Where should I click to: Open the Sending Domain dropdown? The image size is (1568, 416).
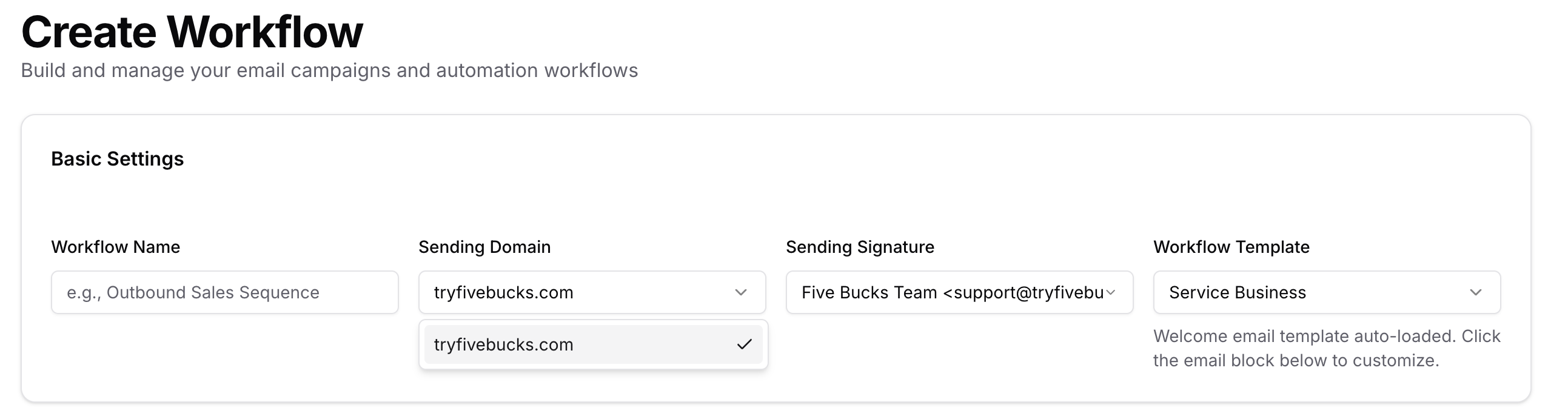click(592, 292)
